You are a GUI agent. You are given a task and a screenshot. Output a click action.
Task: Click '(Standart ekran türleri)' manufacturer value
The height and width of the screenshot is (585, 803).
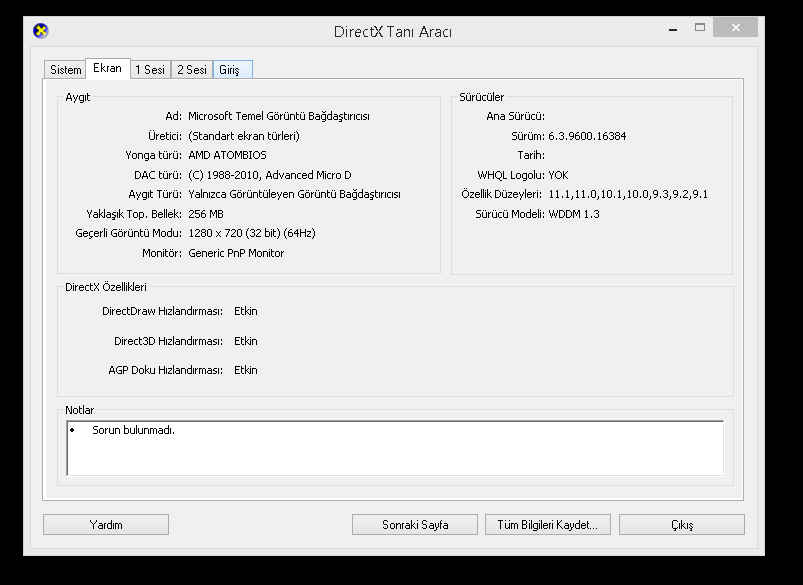pos(244,136)
